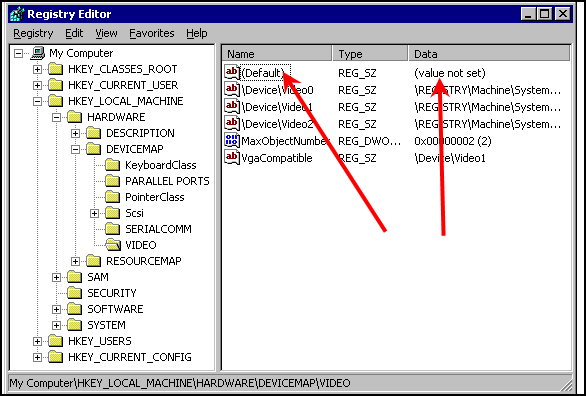This screenshot has height=396, width=586.
Task: Open the Favorites menu
Action: (x=152, y=33)
